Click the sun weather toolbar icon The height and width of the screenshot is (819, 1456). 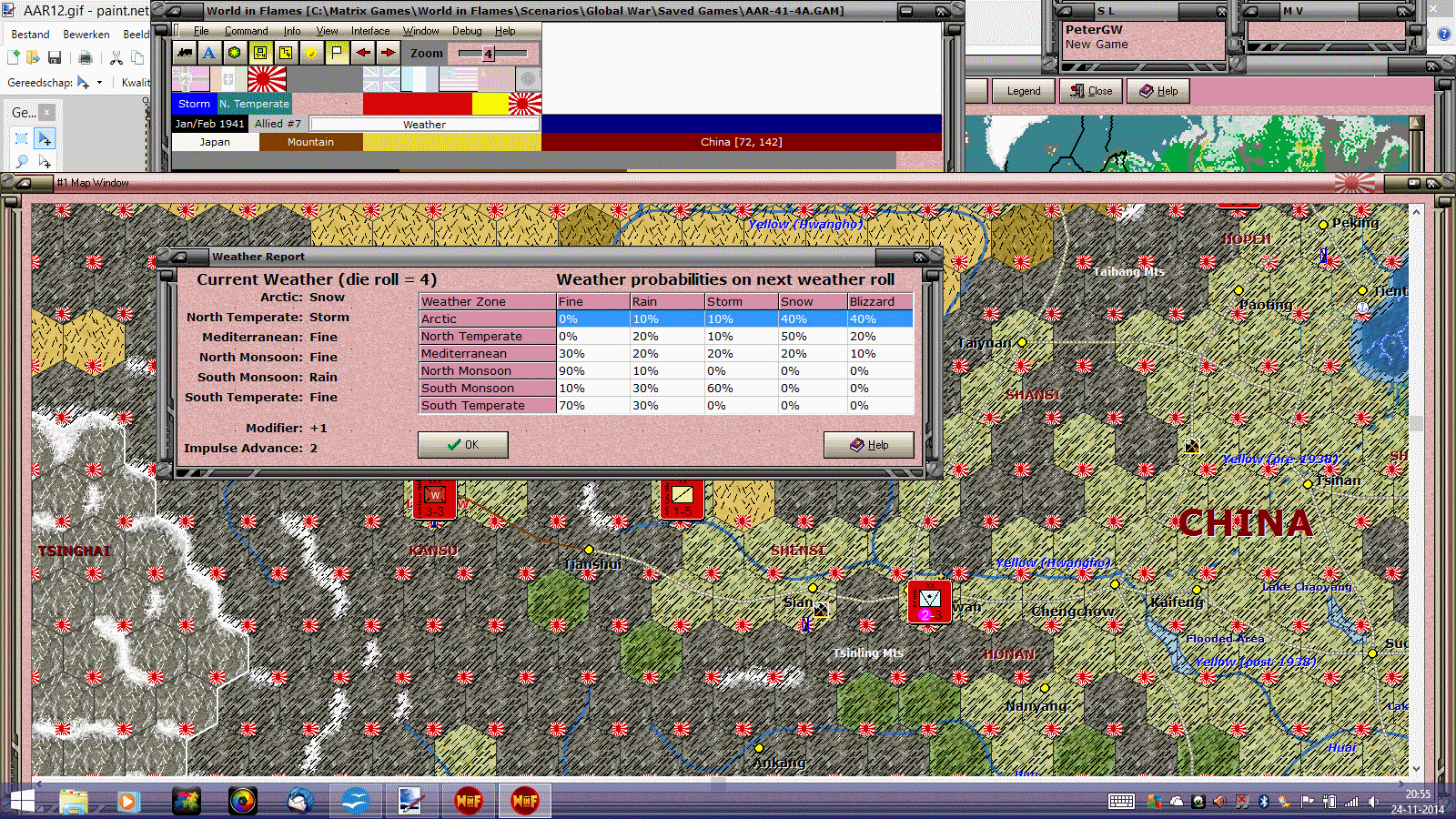[311, 53]
